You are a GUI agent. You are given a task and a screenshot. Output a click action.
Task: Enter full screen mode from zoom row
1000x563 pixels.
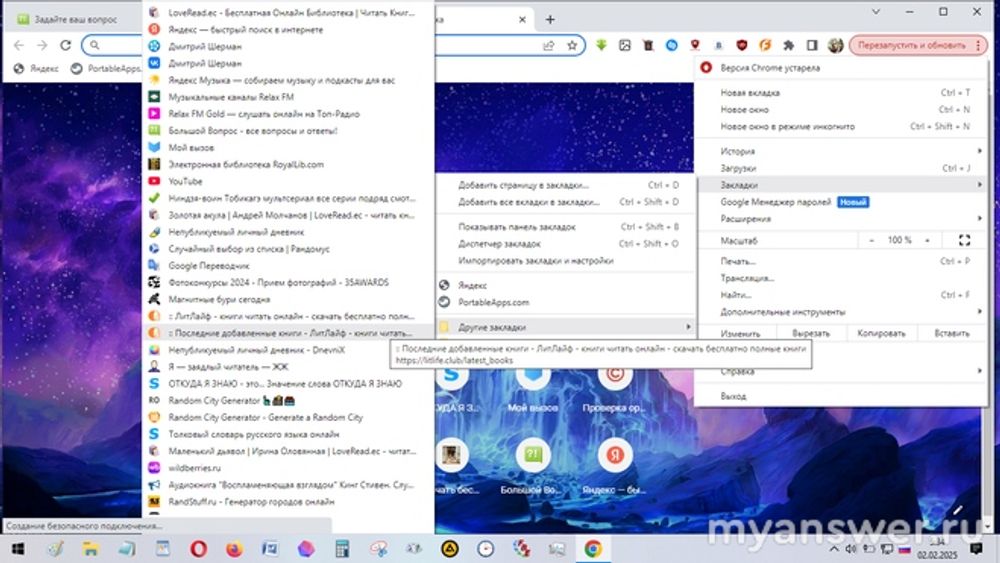964,240
